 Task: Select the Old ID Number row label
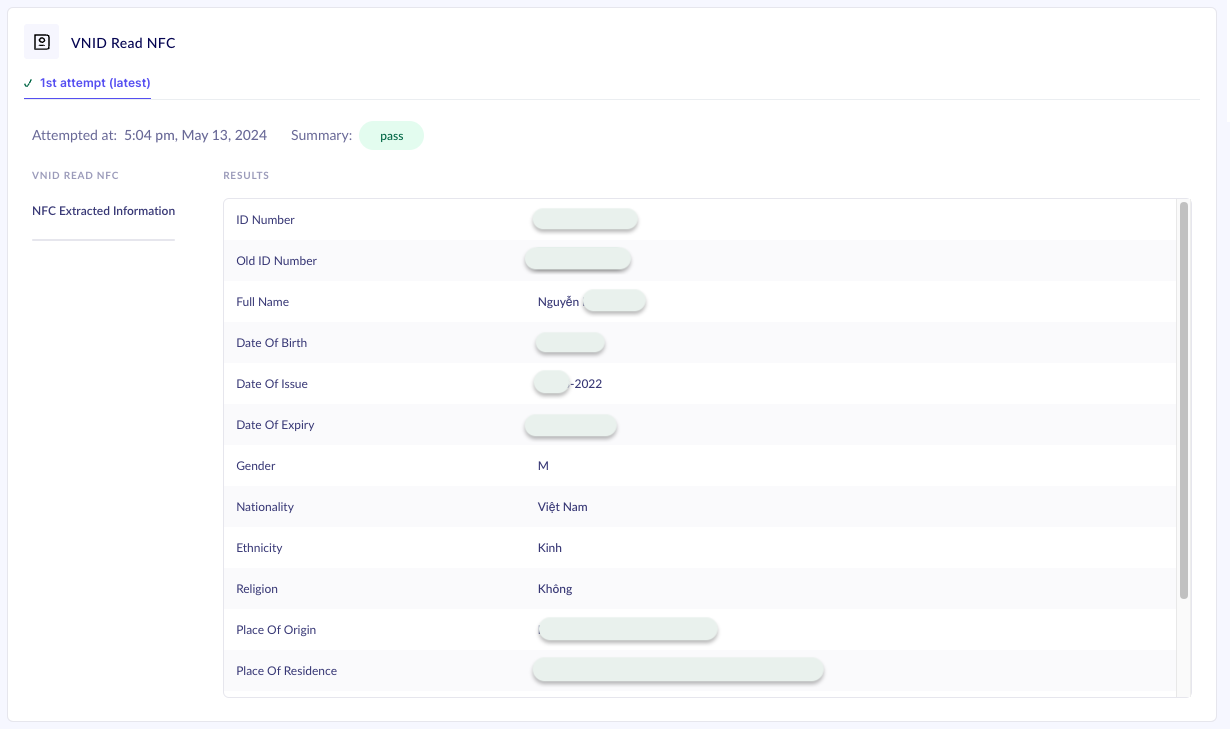[276, 261]
